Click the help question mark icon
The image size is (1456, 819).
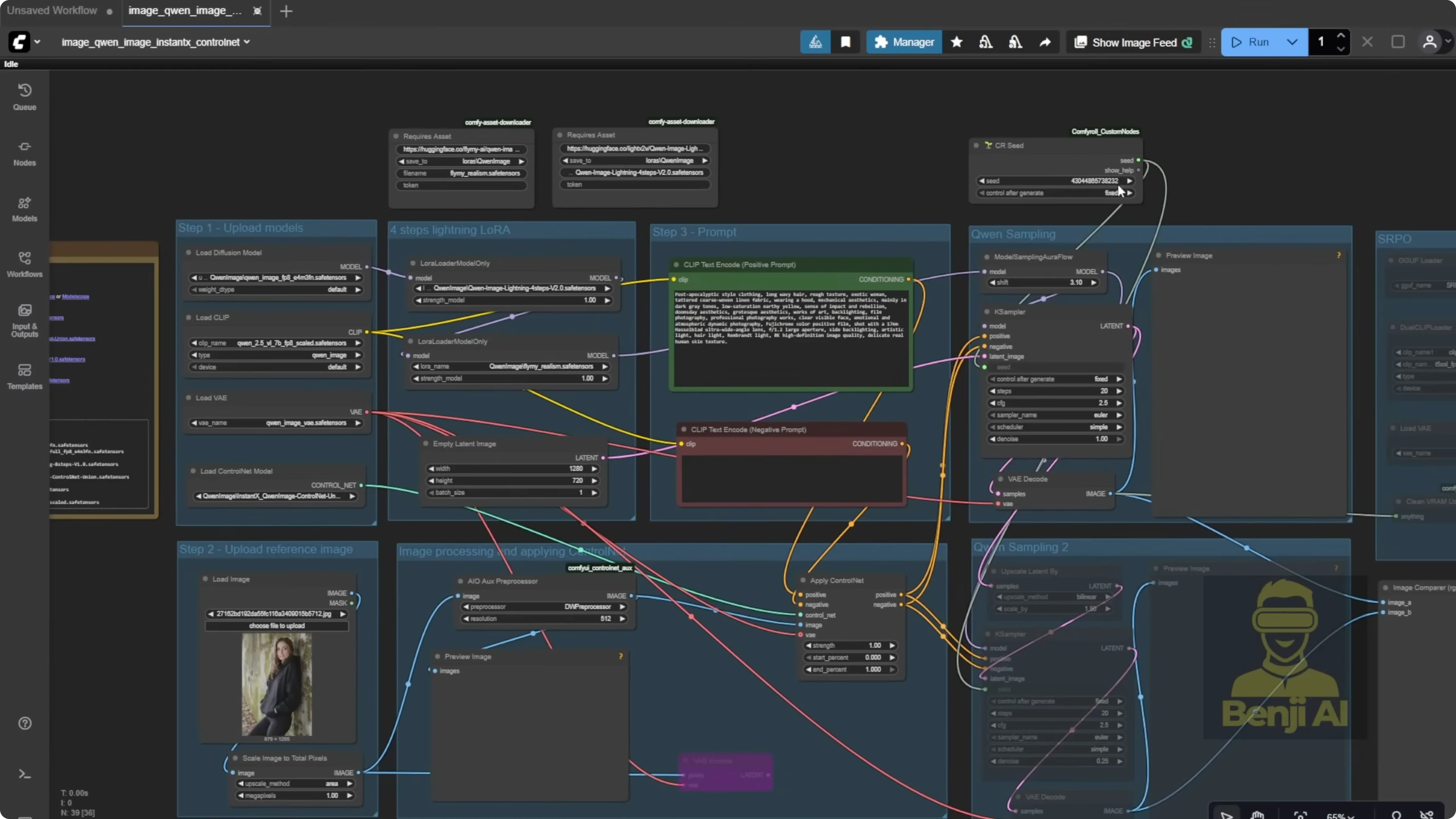point(24,724)
